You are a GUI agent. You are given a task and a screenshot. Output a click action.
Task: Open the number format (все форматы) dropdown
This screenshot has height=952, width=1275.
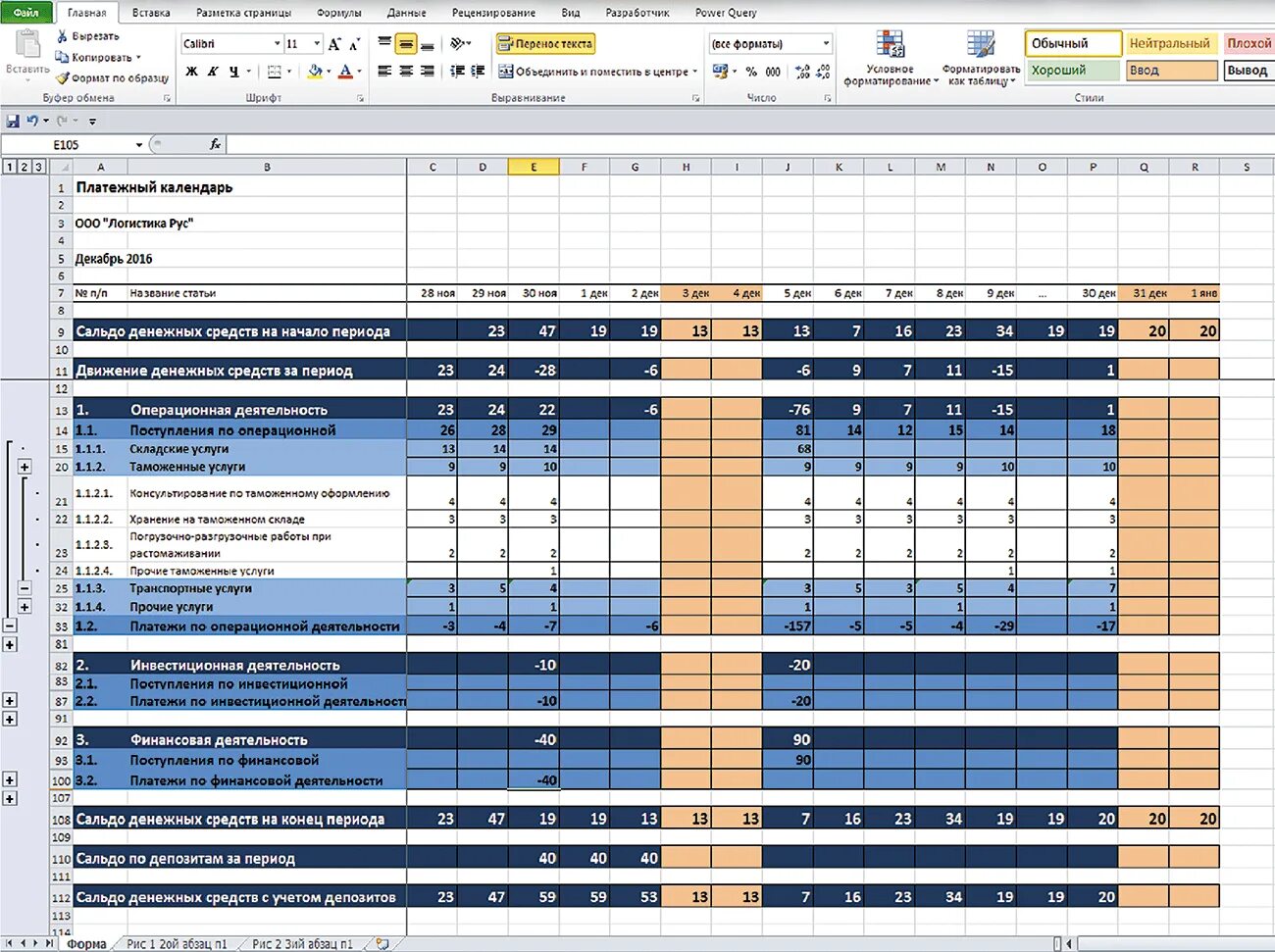tap(826, 44)
